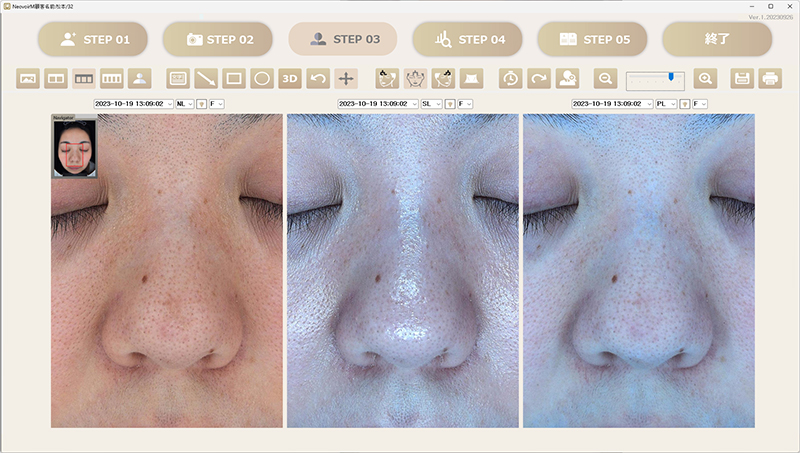Expand the SL light mode dropdown
Image resolution: width=800 pixels, height=453 pixels.
click(431, 103)
